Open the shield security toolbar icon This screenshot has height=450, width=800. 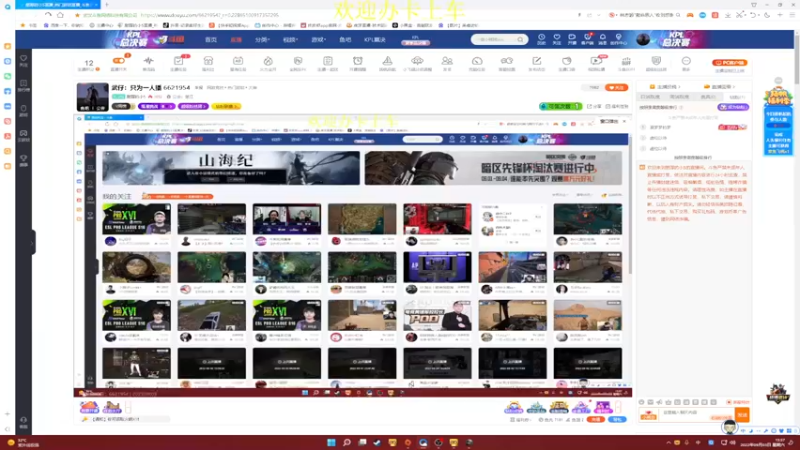[656, 63]
